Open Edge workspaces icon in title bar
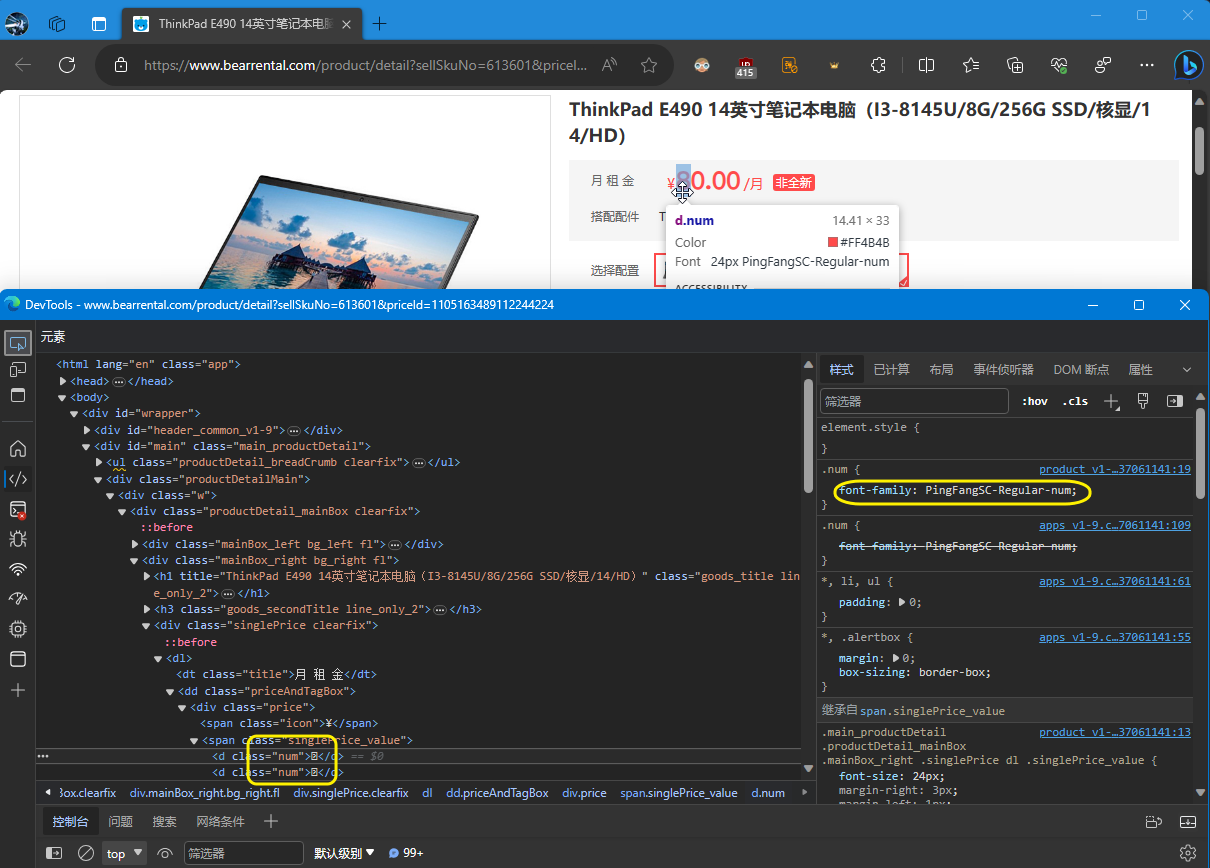Image resolution: width=1210 pixels, height=868 pixels. 57,24
